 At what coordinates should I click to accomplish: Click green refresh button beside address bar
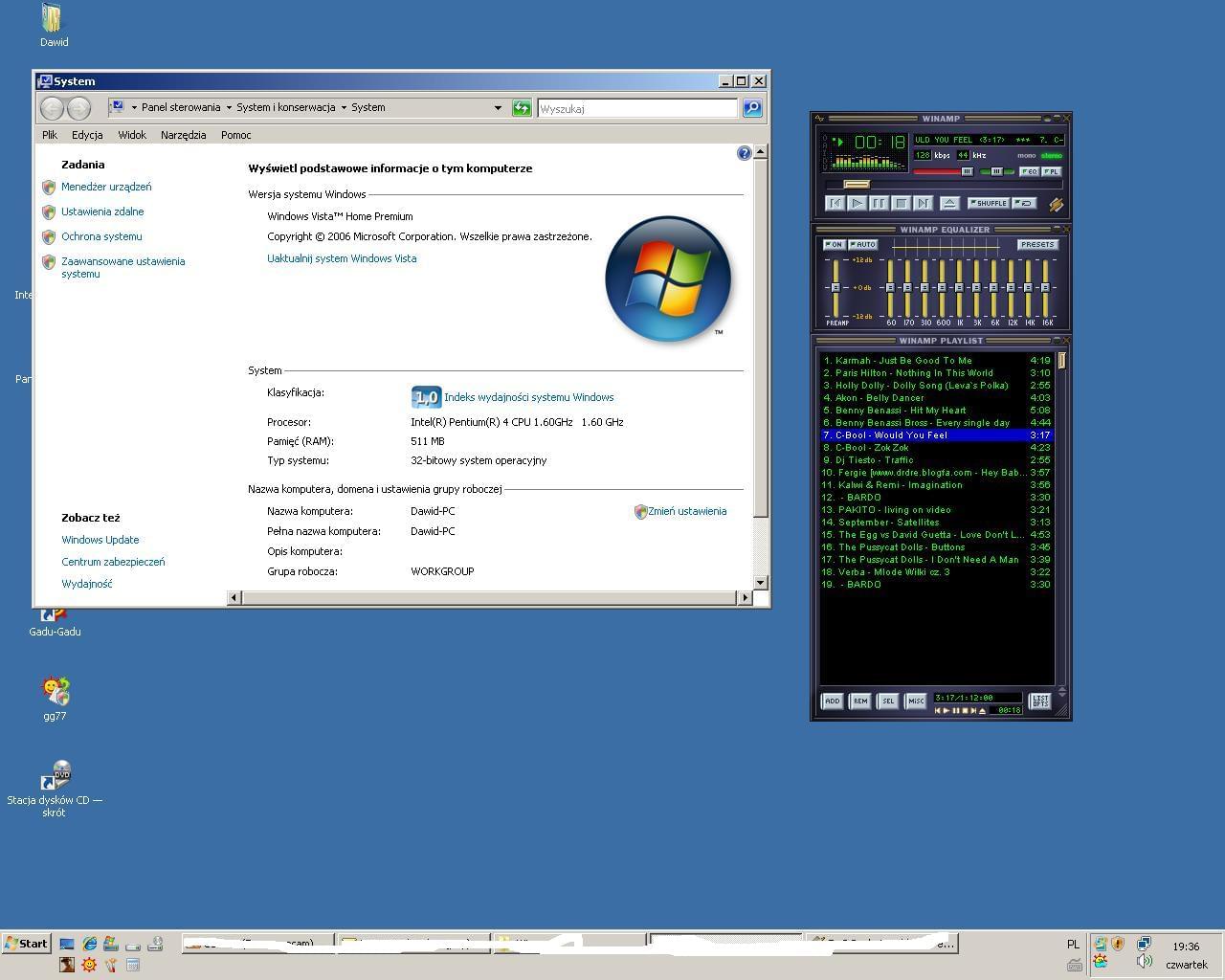point(522,108)
